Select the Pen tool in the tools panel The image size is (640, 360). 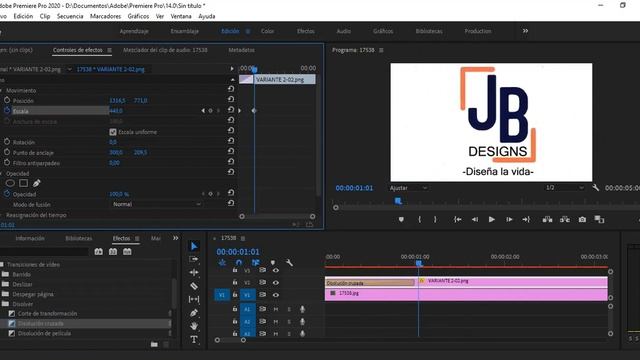coord(194,313)
